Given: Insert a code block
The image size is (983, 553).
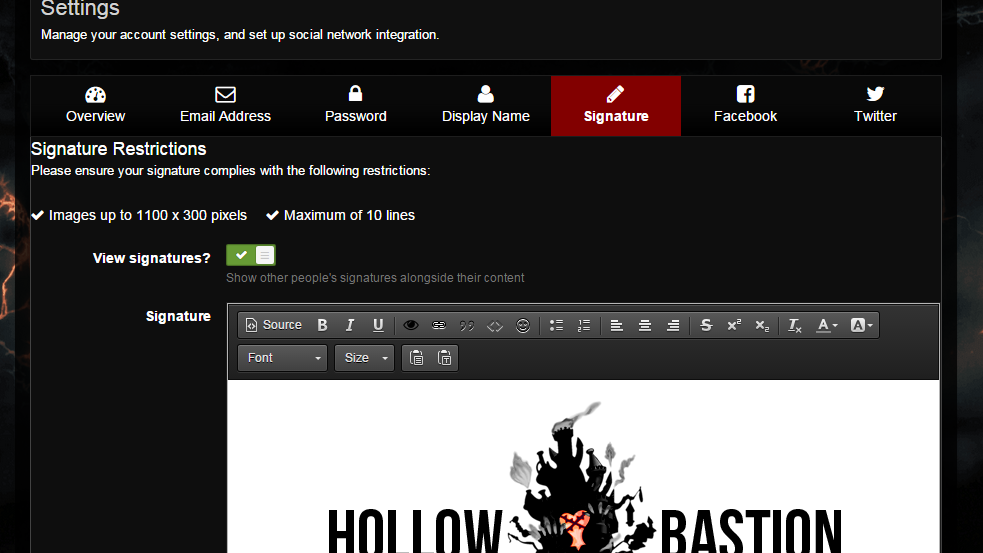Looking at the screenshot, I should tap(495, 325).
